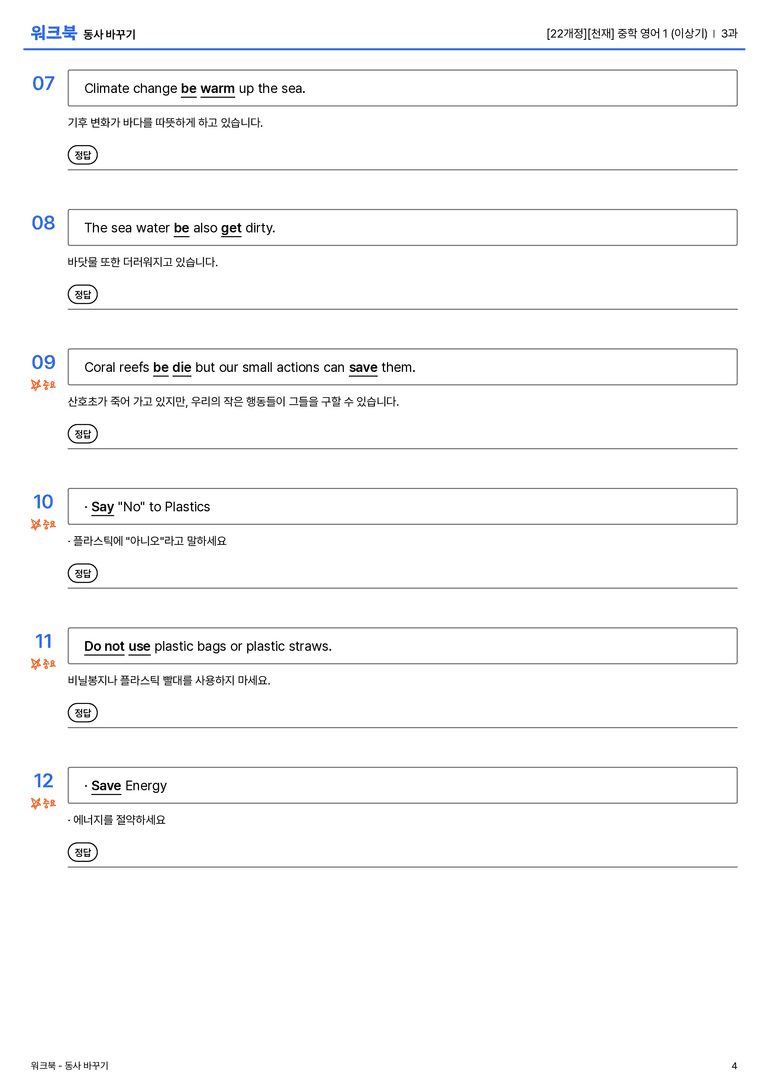768x1087 pixels.
Task: Click the 정답 badge under question 12
Action: (82, 852)
